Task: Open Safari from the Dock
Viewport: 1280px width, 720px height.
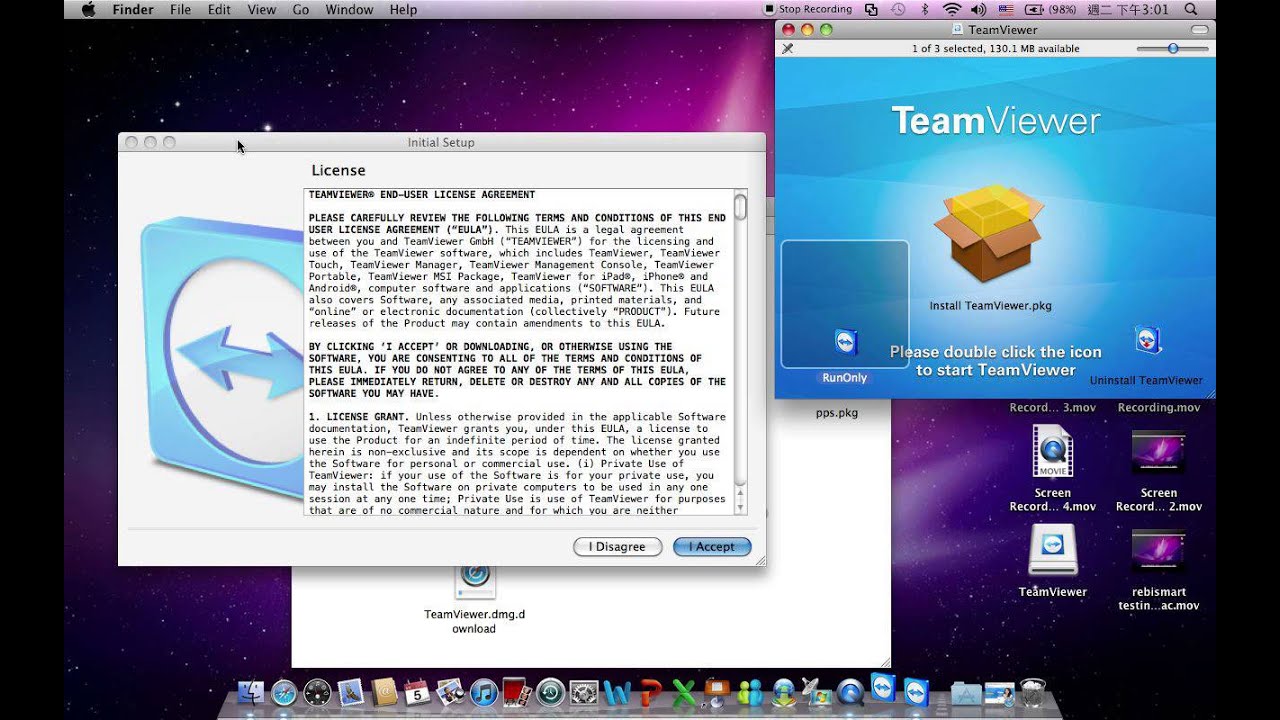Action: (x=284, y=692)
